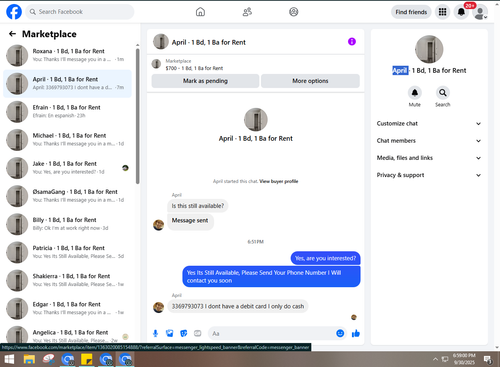Image resolution: width=500 pixels, height=367 pixels.
Task: Open the Efrain conversation
Action: tap(68, 112)
